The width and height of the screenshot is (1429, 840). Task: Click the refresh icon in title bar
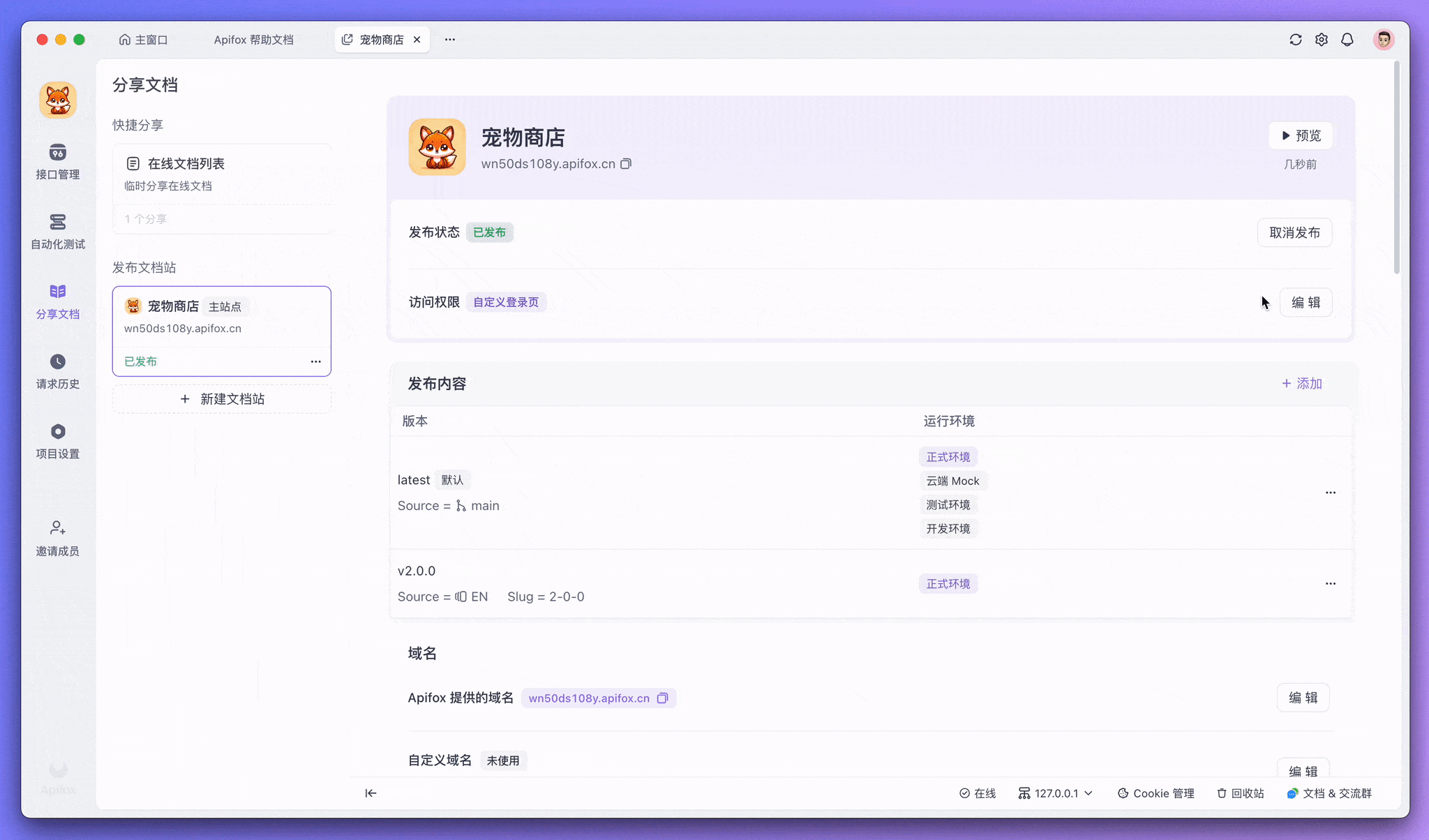pos(1296,40)
